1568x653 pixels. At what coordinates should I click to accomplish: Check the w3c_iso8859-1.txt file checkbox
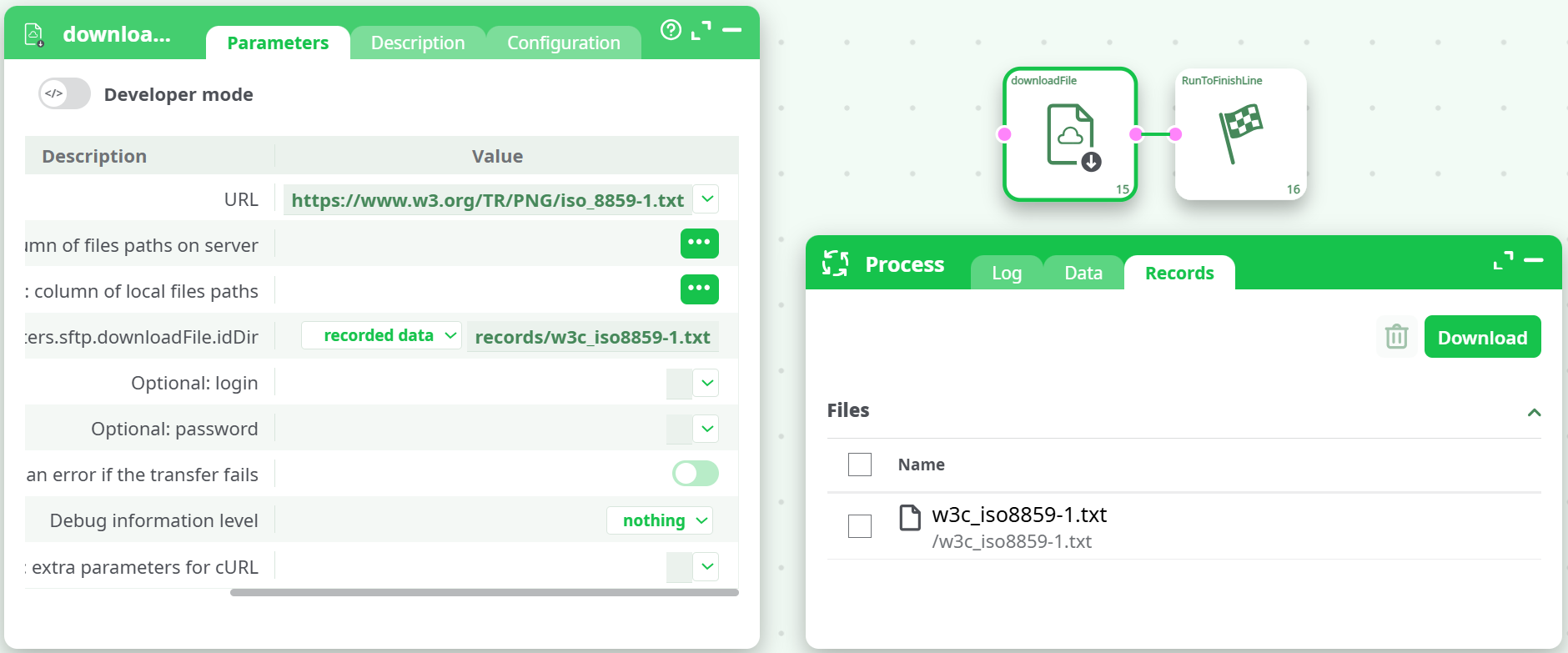pyautogui.click(x=860, y=526)
